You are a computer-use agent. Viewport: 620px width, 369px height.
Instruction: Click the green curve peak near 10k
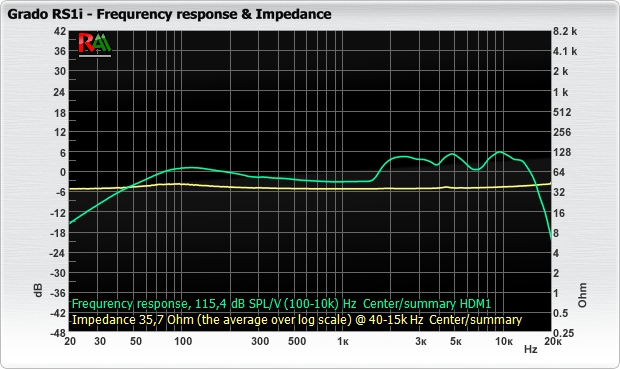point(500,152)
